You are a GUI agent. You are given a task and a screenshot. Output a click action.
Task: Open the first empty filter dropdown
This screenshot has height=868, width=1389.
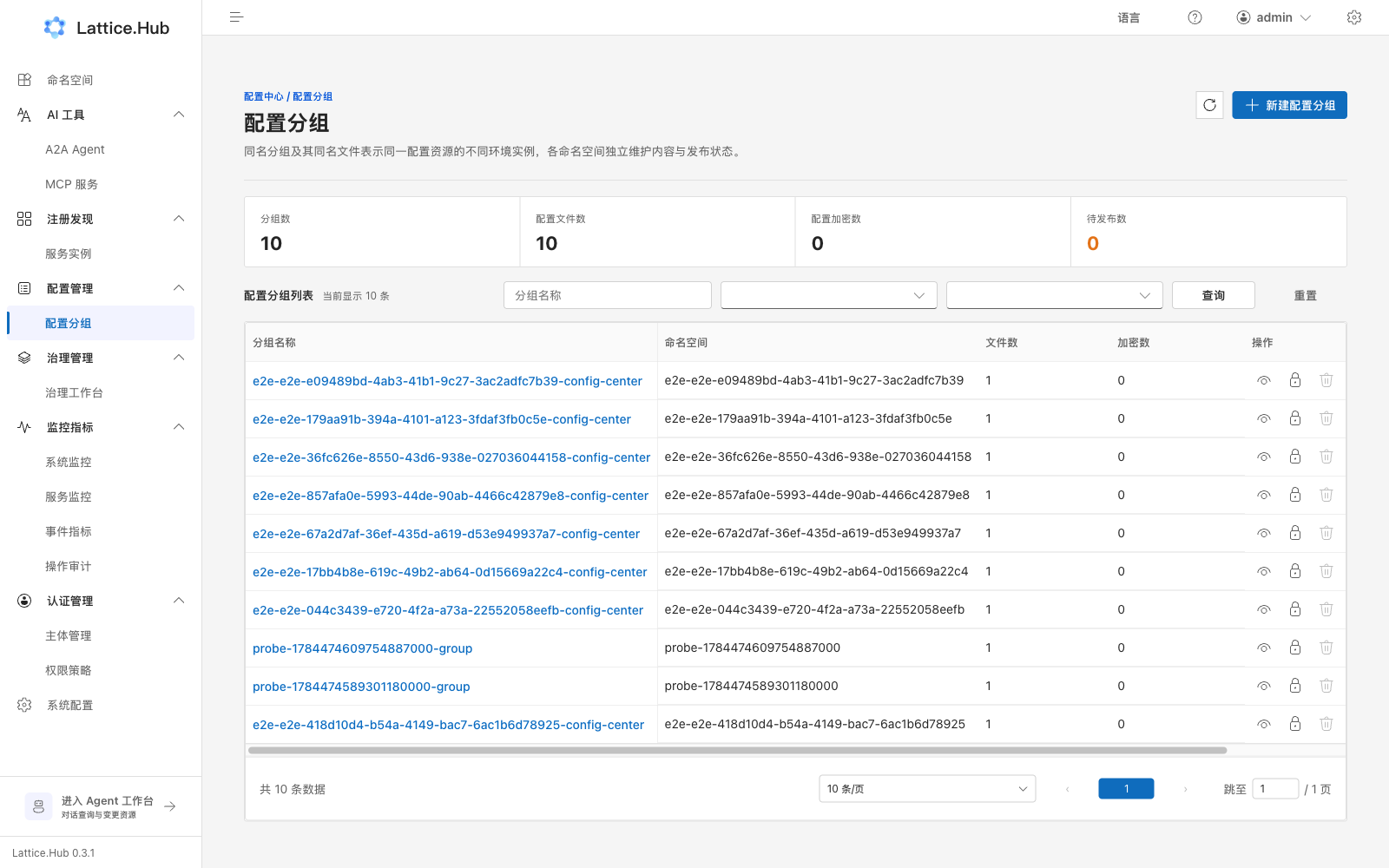829,295
